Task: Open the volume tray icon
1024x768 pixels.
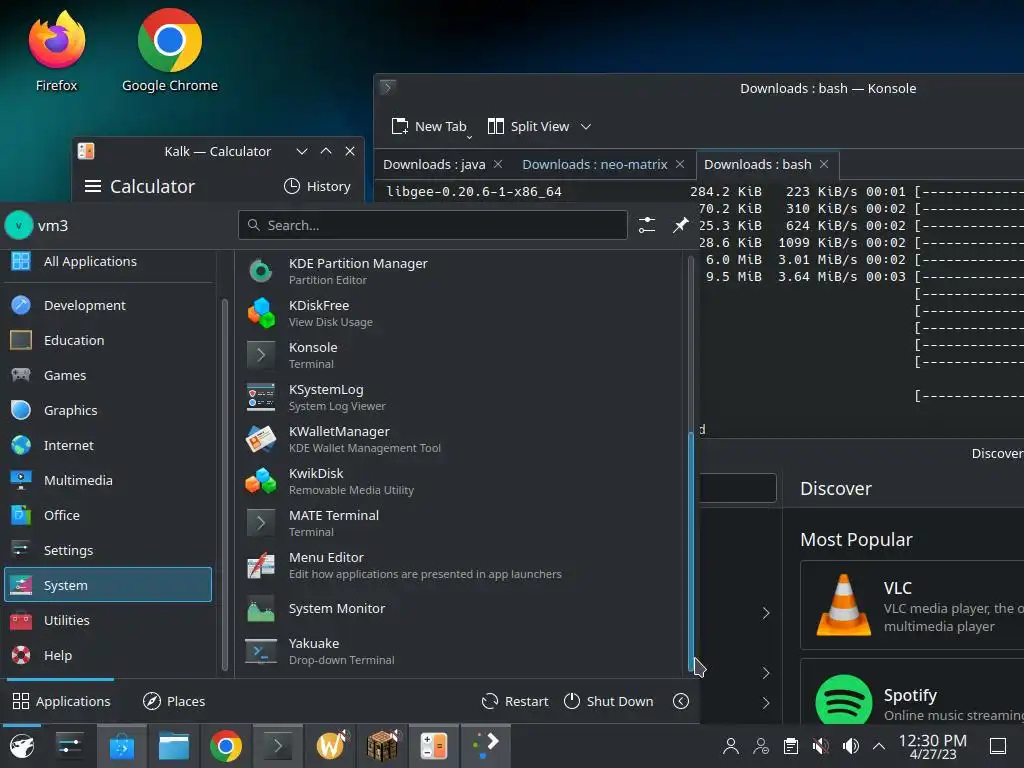Action: pyautogui.click(x=850, y=746)
